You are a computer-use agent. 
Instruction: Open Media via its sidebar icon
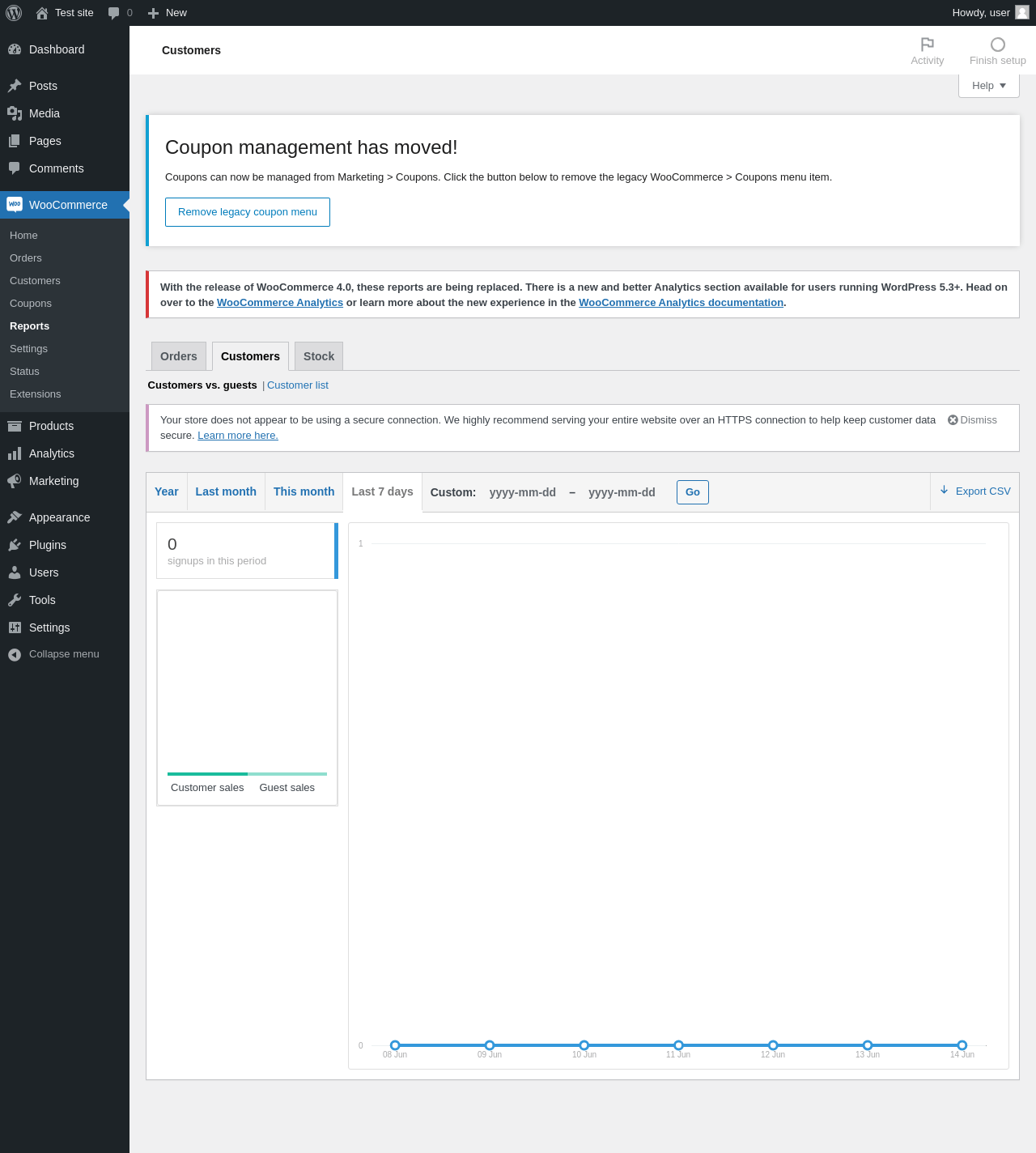pos(15,113)
